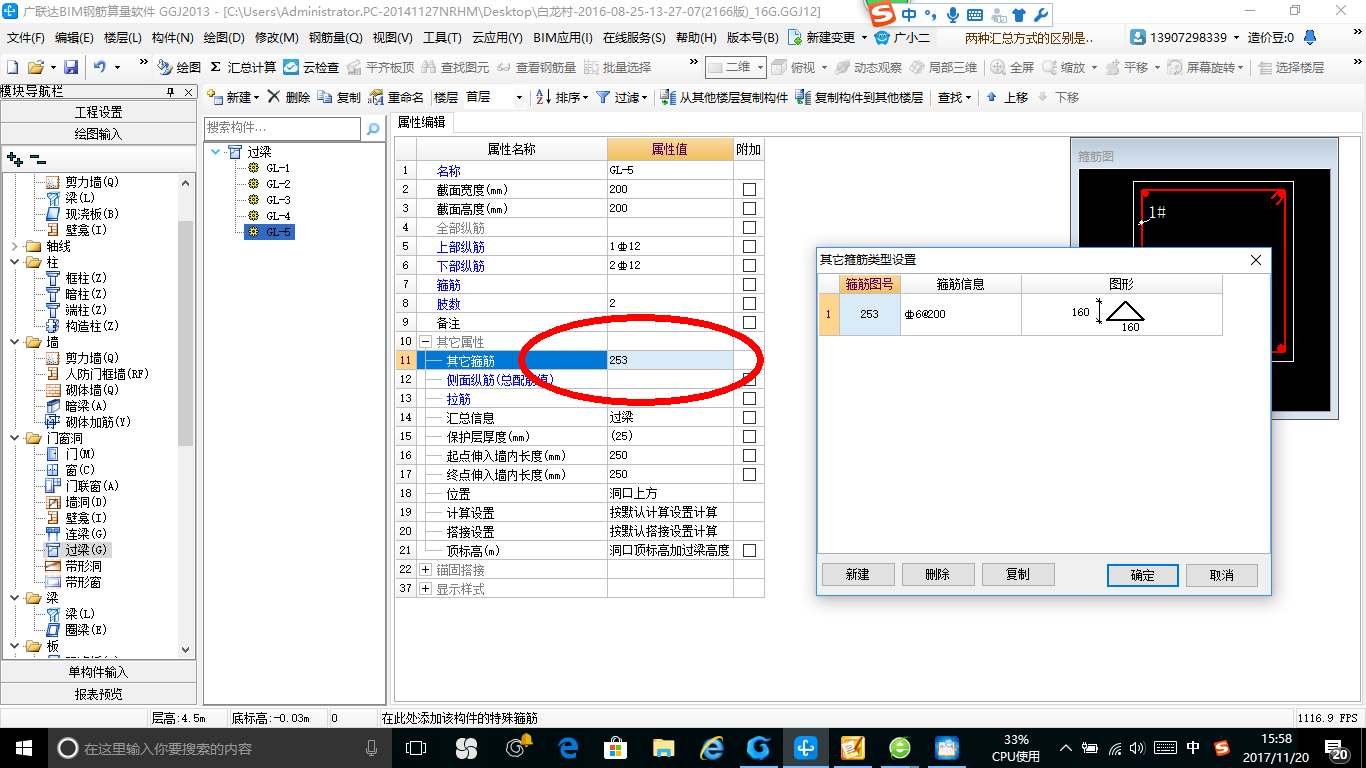Image resolution: width=1366 pixels, height=768 pixels.
Task: Open the BIM应用(I) menu
Action: point(563,37)
